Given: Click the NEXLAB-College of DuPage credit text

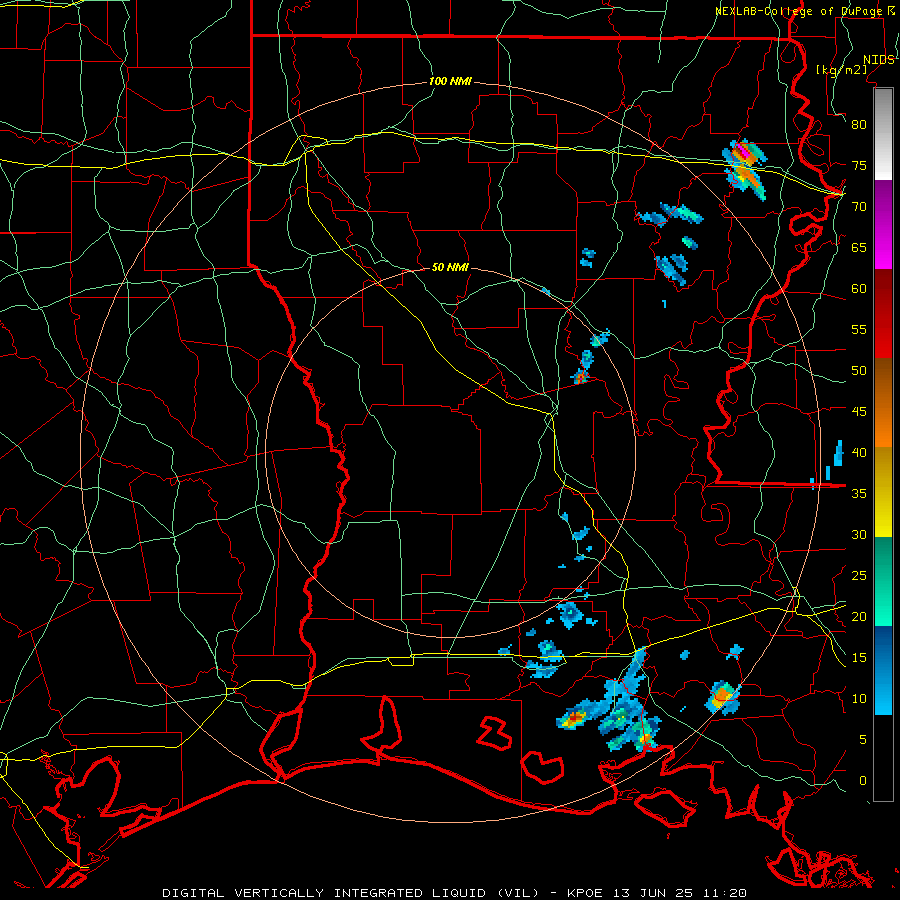Looking at the screenshot, I should pos(798,11).
